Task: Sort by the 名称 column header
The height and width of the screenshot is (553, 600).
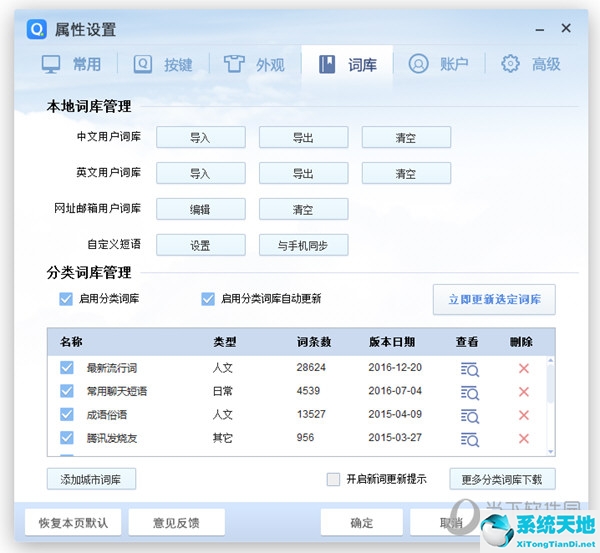Action: pos(71,341)
